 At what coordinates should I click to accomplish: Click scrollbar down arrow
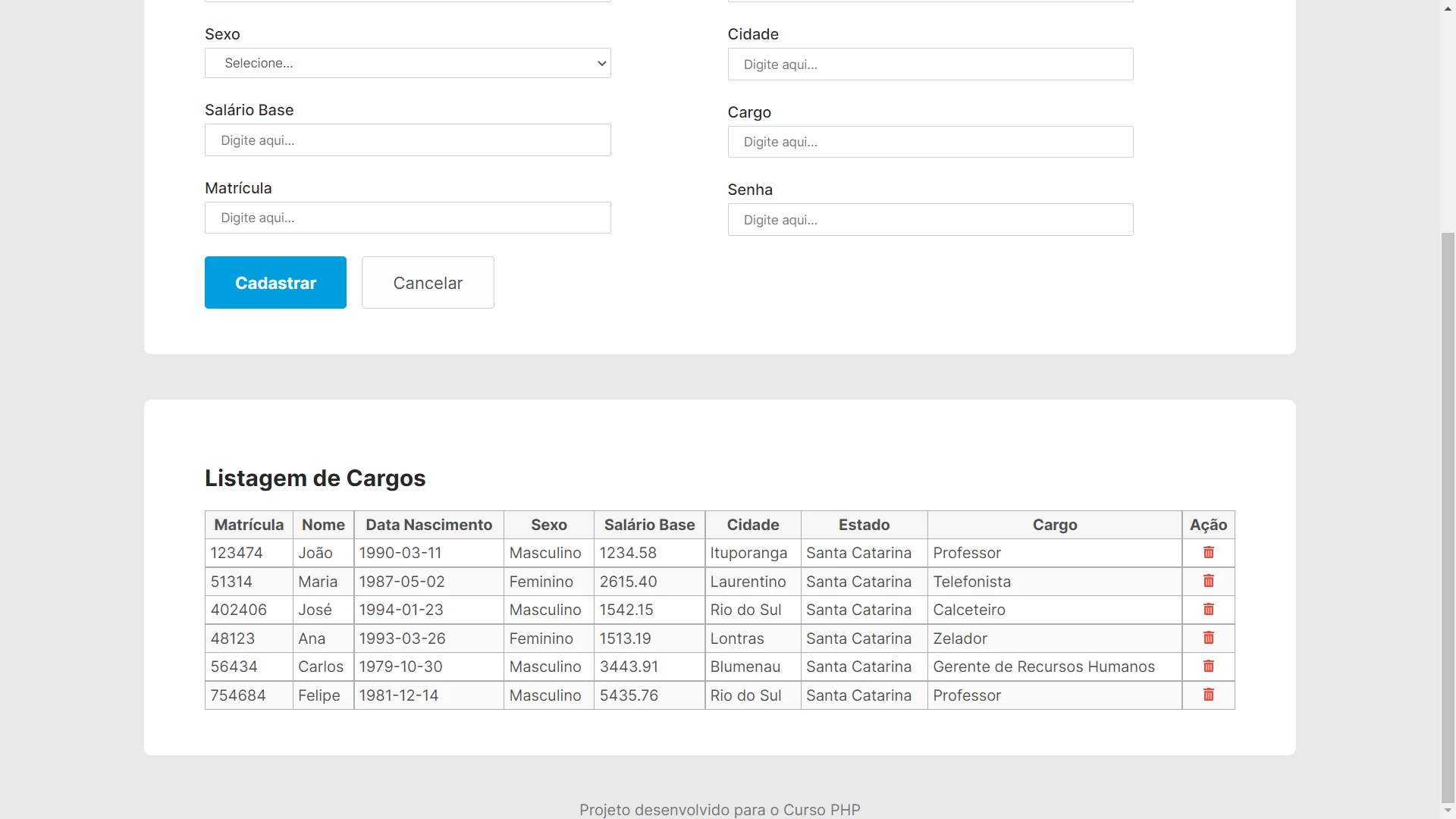(x=1448, y=811)
